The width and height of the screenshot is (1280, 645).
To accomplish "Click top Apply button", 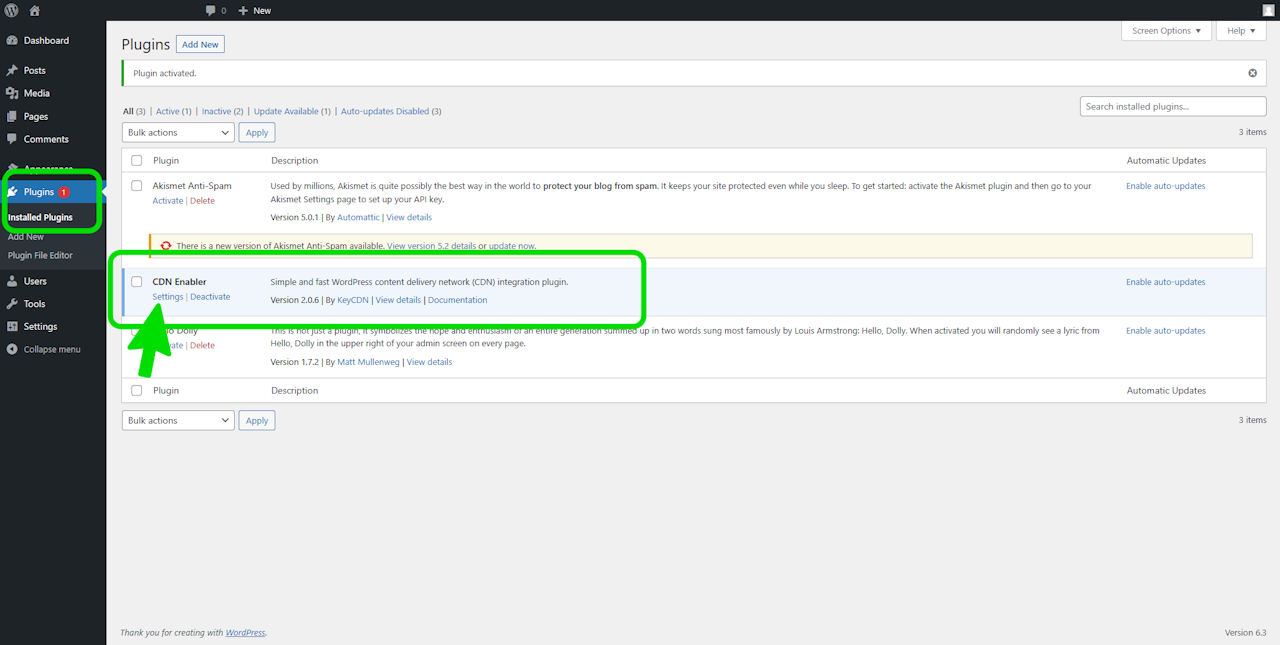I will coord(257,132).
